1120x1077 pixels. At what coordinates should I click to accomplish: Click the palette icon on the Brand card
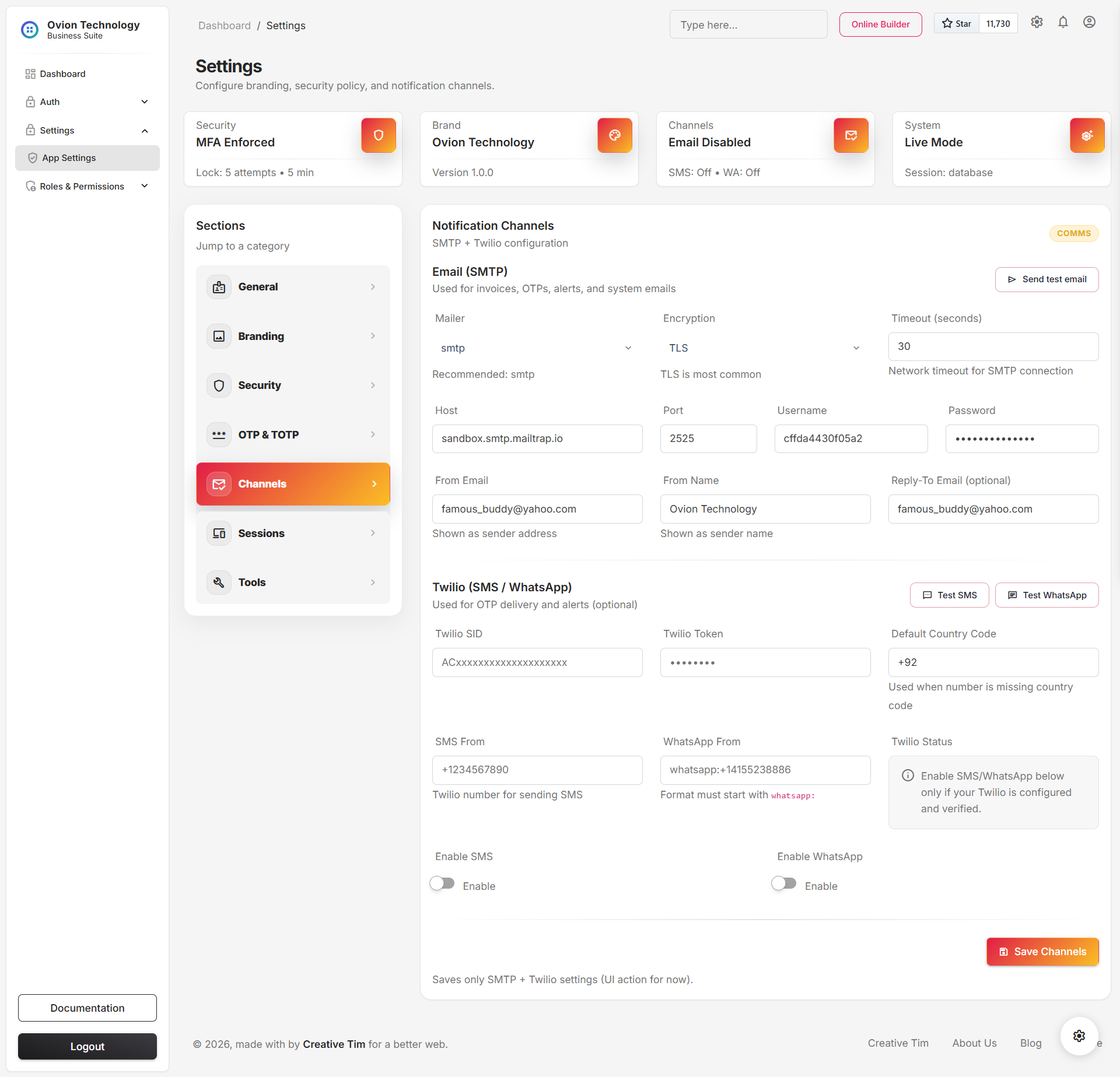click(614, 135)
